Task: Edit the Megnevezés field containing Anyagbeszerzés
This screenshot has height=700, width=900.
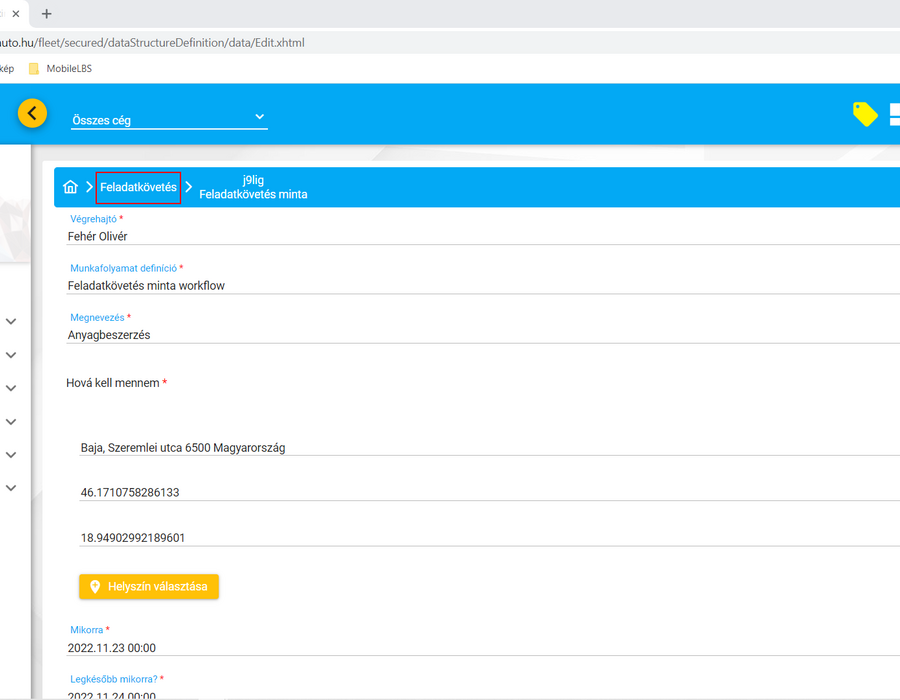Action: click(x=483, y=335)
